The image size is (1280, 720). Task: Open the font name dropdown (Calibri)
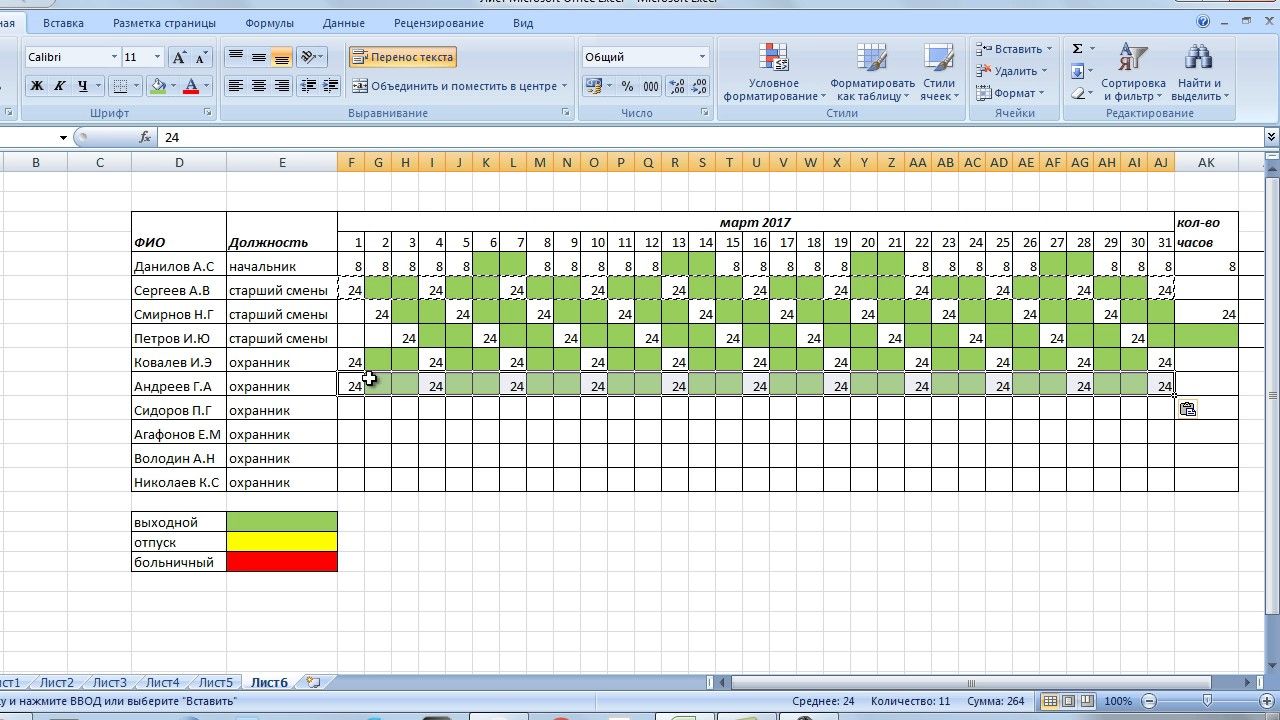tap(113, 58)
